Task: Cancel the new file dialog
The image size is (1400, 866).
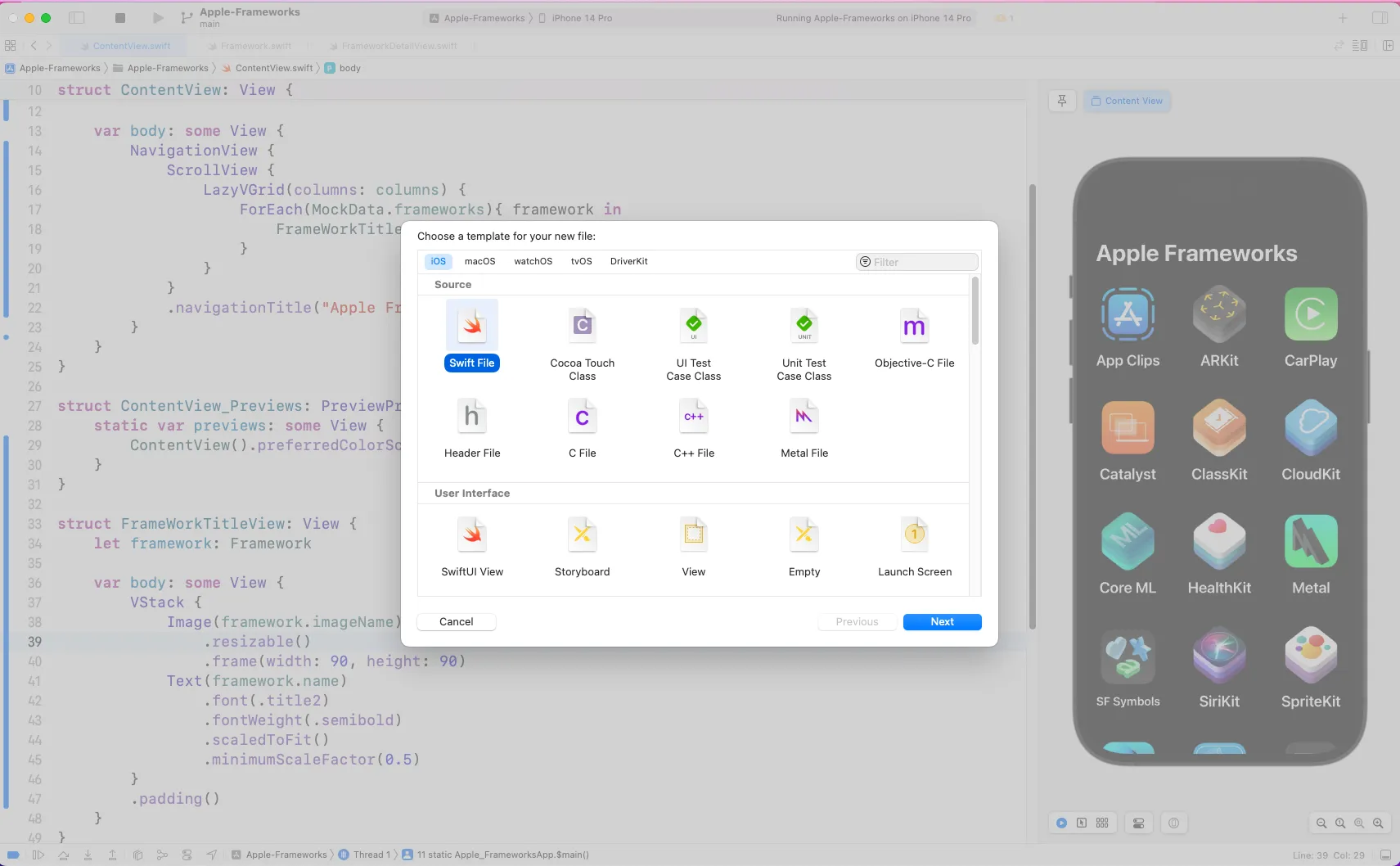Action: coord(456,621)
